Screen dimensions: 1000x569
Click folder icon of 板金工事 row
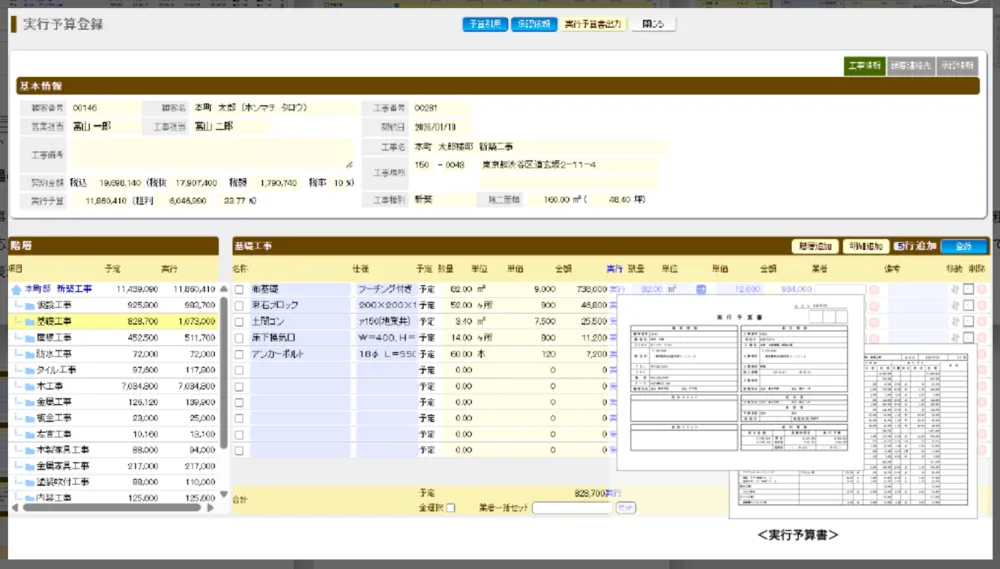pyautogui.click(x=29, y=418)
